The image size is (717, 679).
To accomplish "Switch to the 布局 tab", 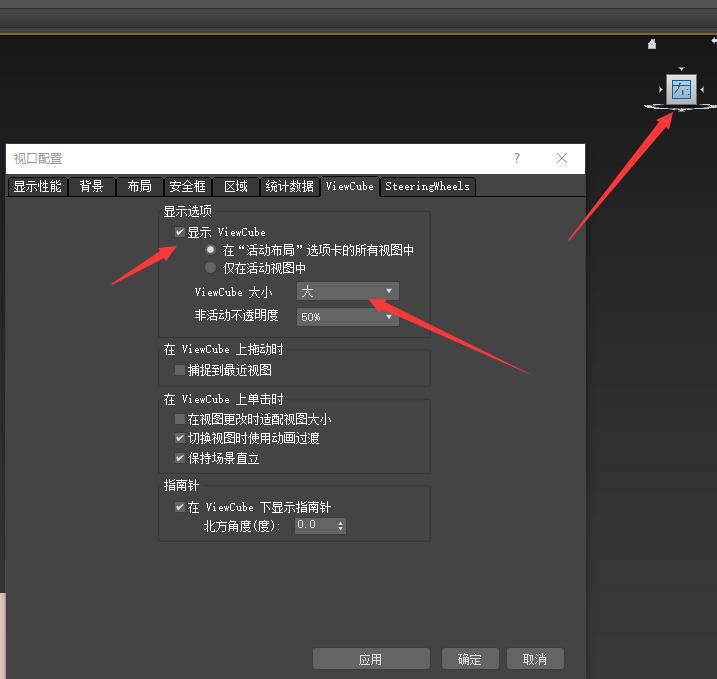I will (x=139, y=187).
